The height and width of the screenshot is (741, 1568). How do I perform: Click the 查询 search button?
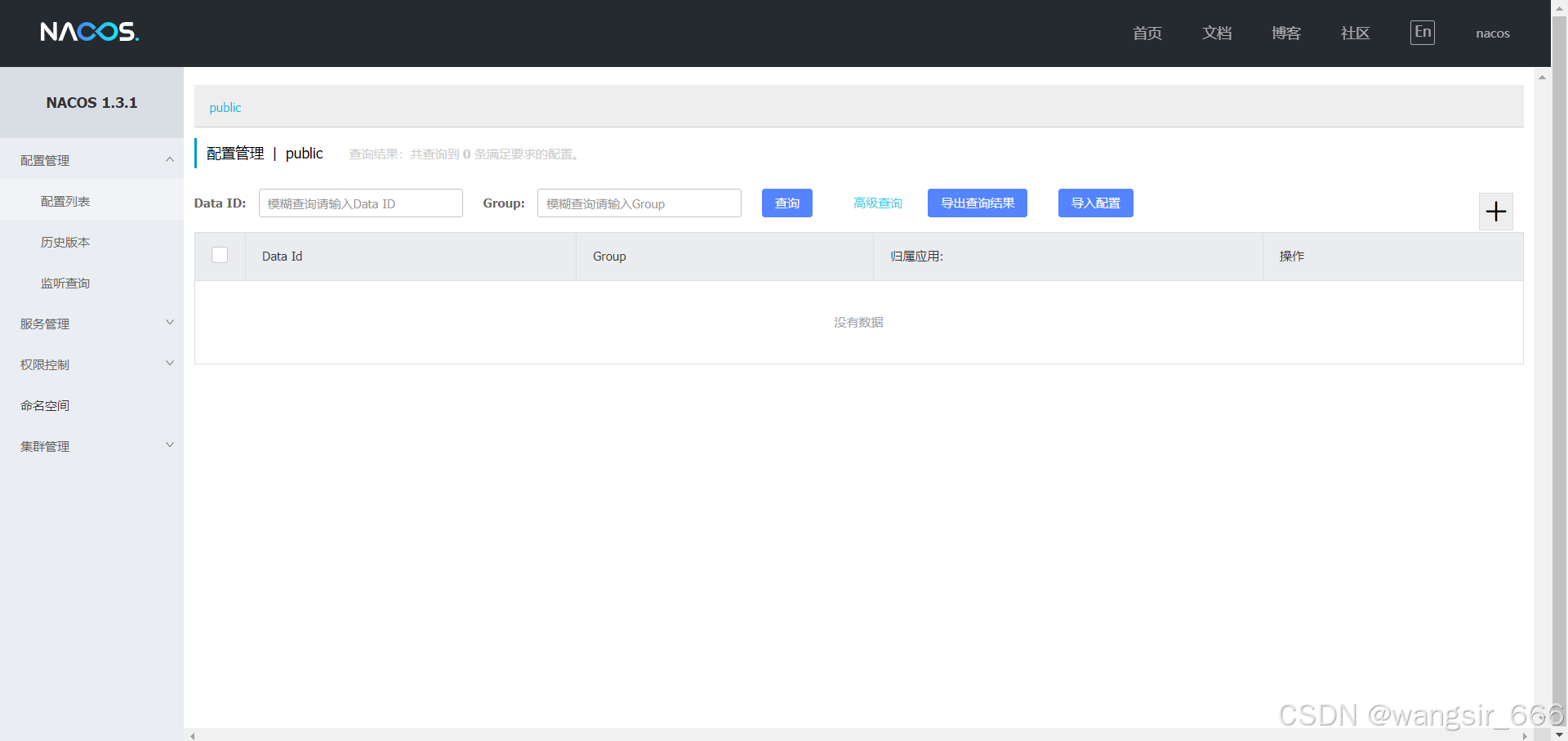click(786, 203)
